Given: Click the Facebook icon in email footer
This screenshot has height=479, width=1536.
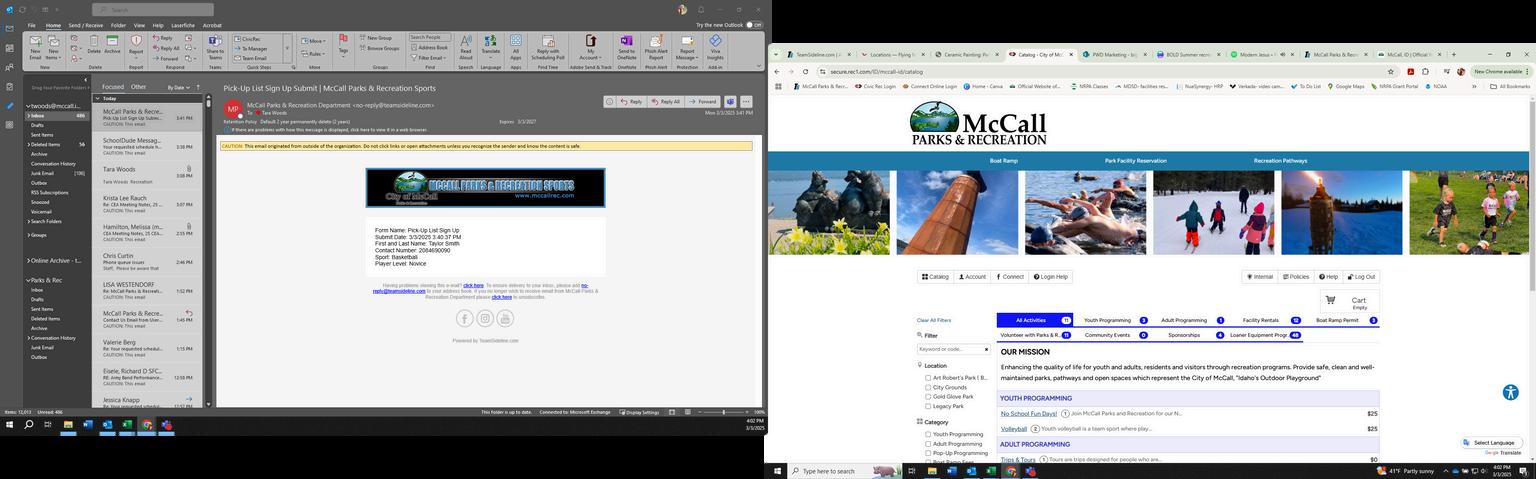Looking at the screenshot, I should coord(465,318).
